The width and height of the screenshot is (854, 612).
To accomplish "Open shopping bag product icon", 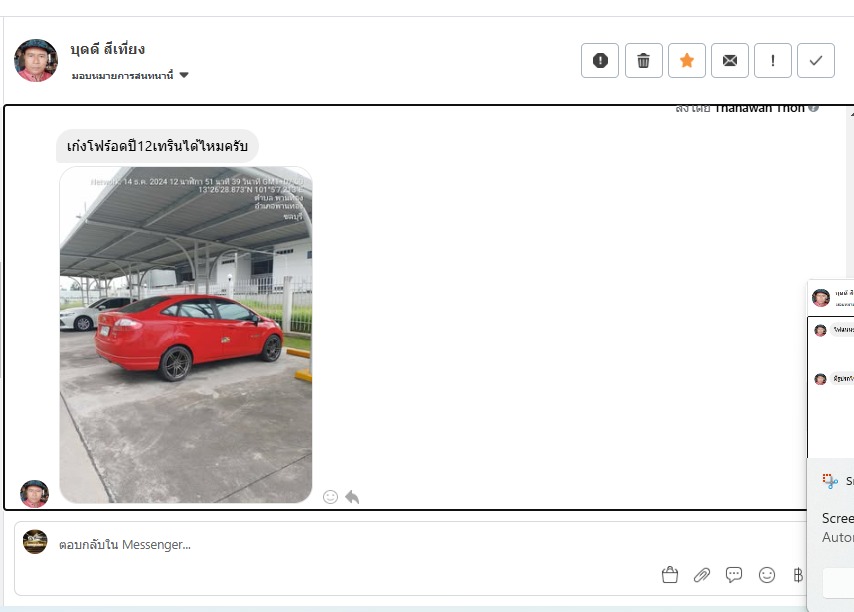I will pos(670,575).
